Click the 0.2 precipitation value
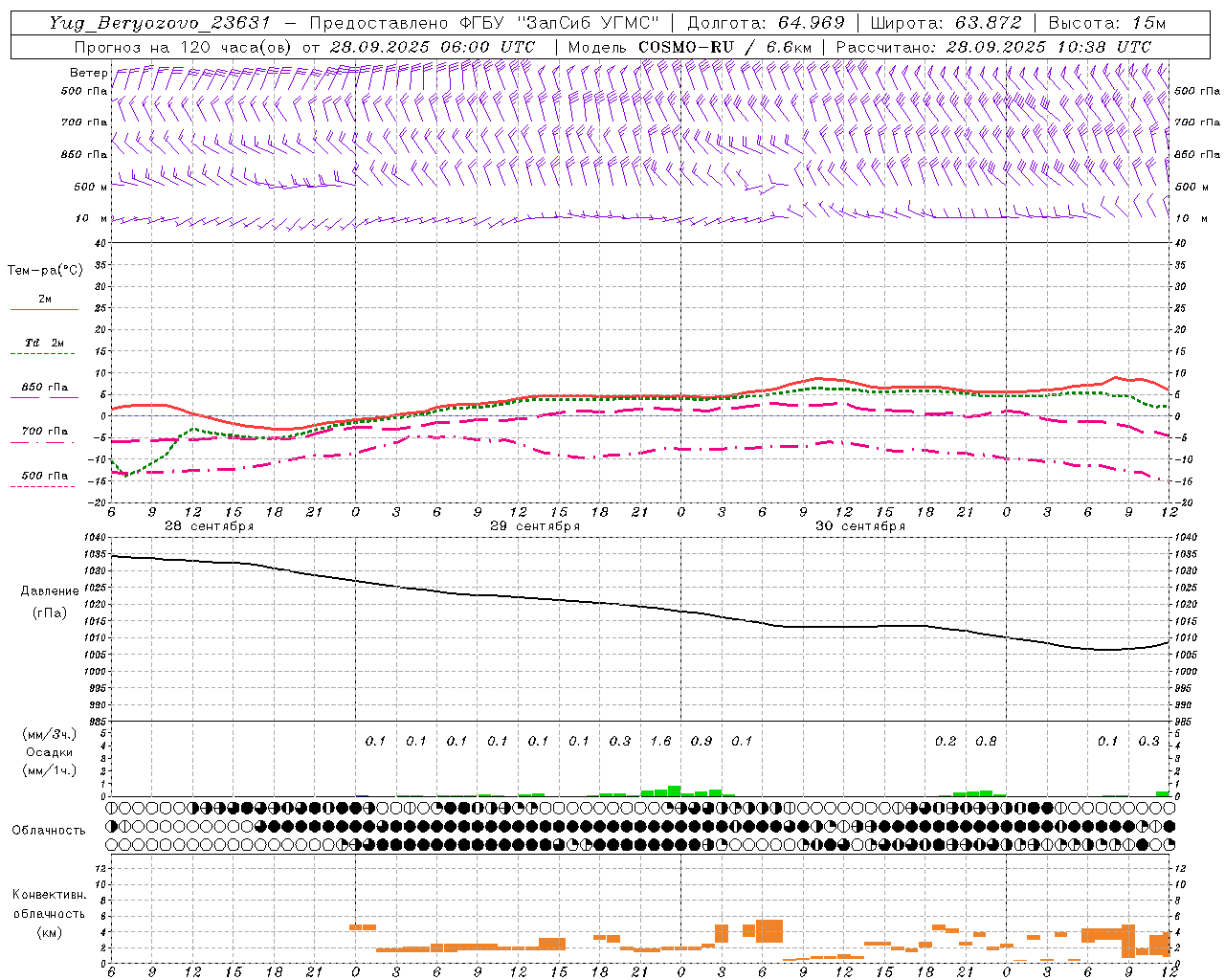Image resolution: width=1225 pixels, height=980 pixels. (946, 741)
